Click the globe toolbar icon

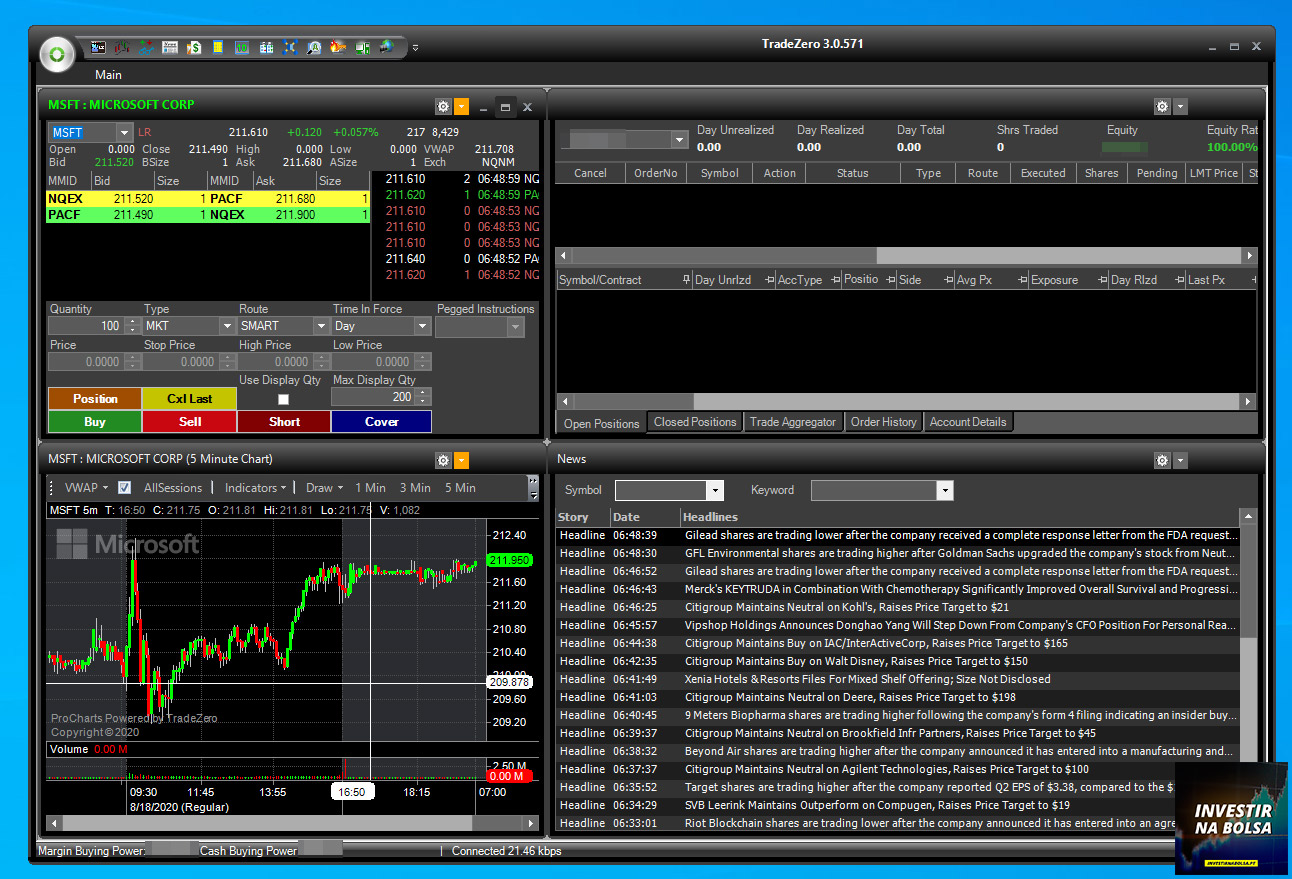(x=387, y=47)
